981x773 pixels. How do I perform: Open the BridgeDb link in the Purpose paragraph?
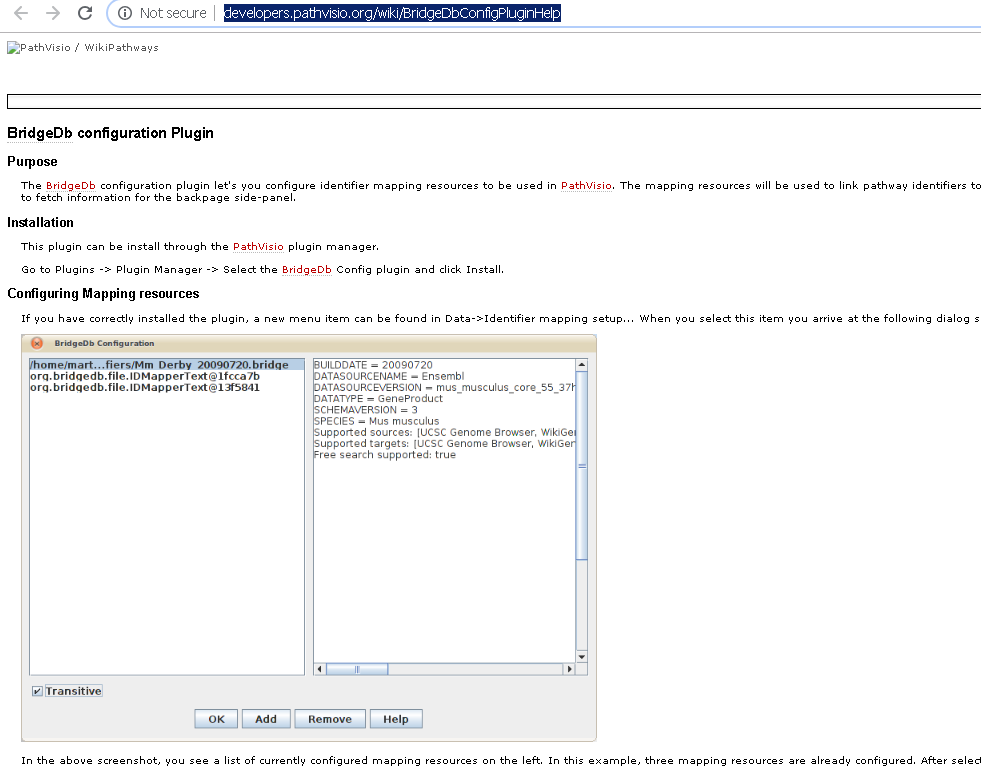(x=71, y=186)
